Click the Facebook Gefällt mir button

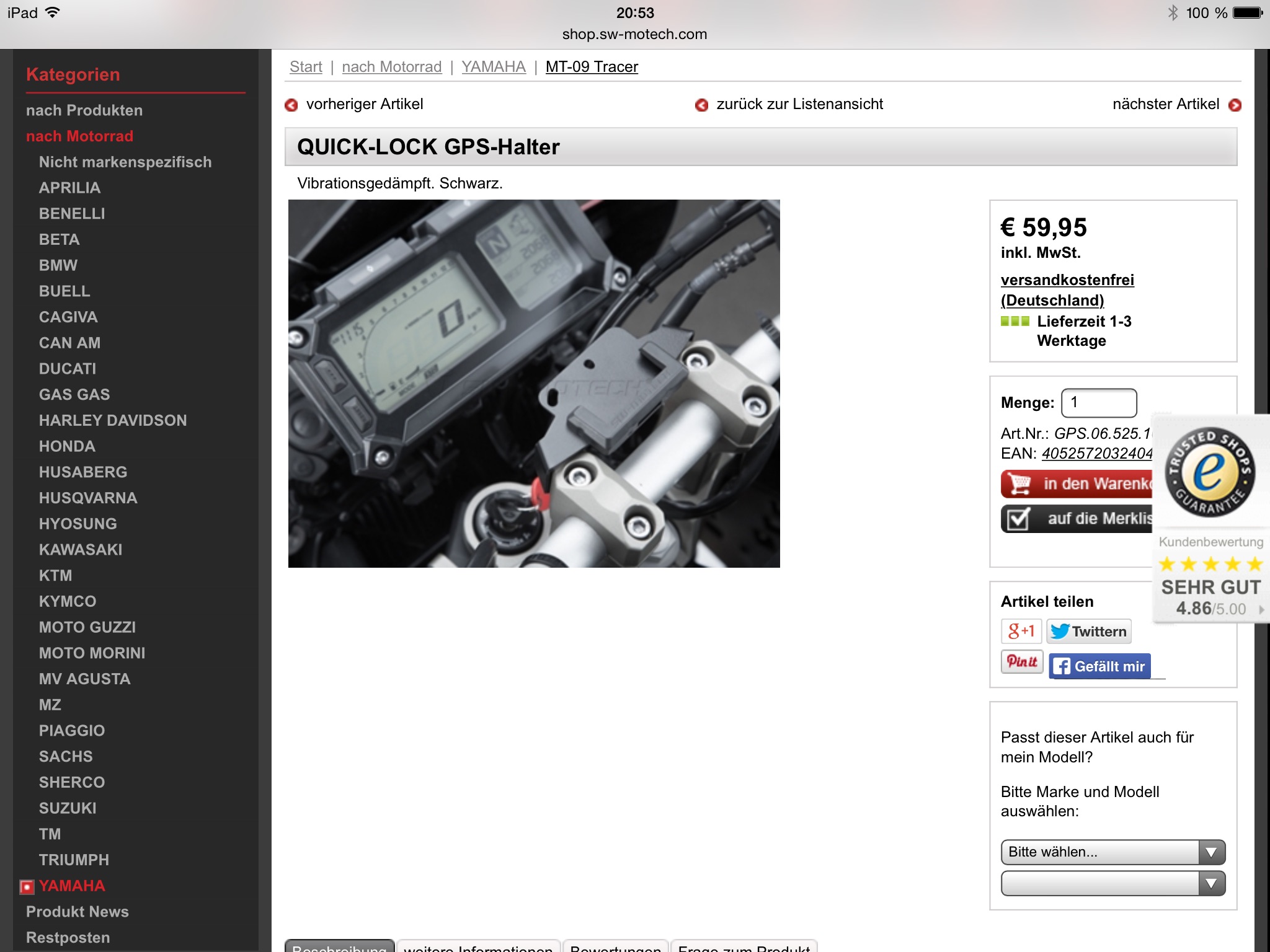click(1099, 666)
